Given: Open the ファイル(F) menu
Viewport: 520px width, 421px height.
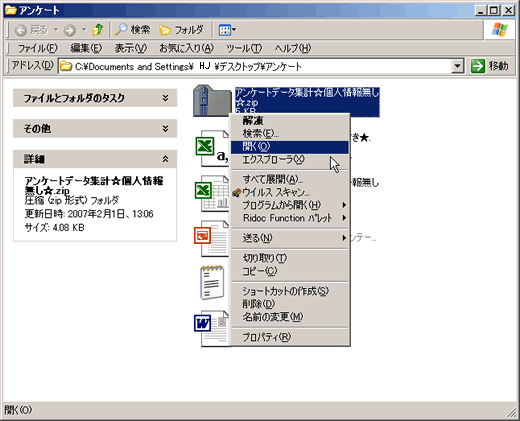Looking at the screenshot, I should tap(38, 48).
